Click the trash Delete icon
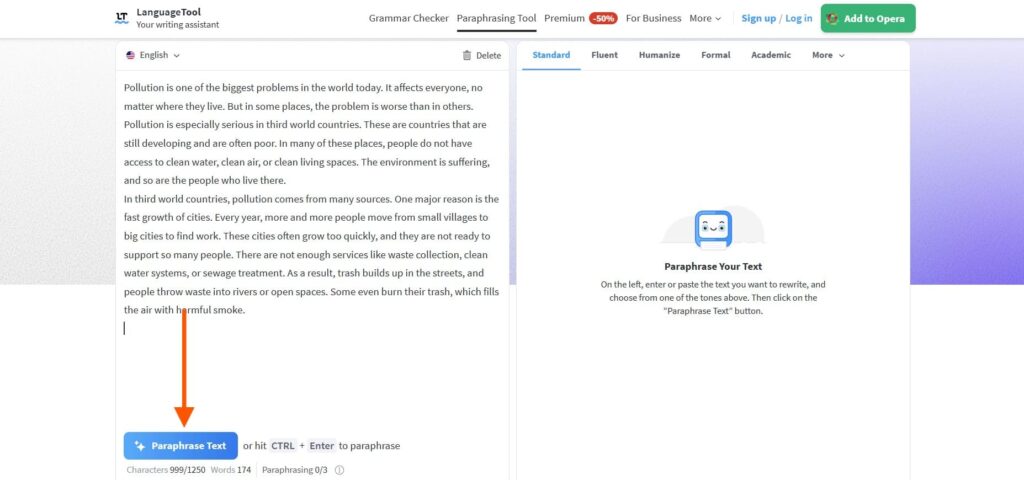Image resolution: width=1024 pixels, height=480 pixels. pos(467,56)
